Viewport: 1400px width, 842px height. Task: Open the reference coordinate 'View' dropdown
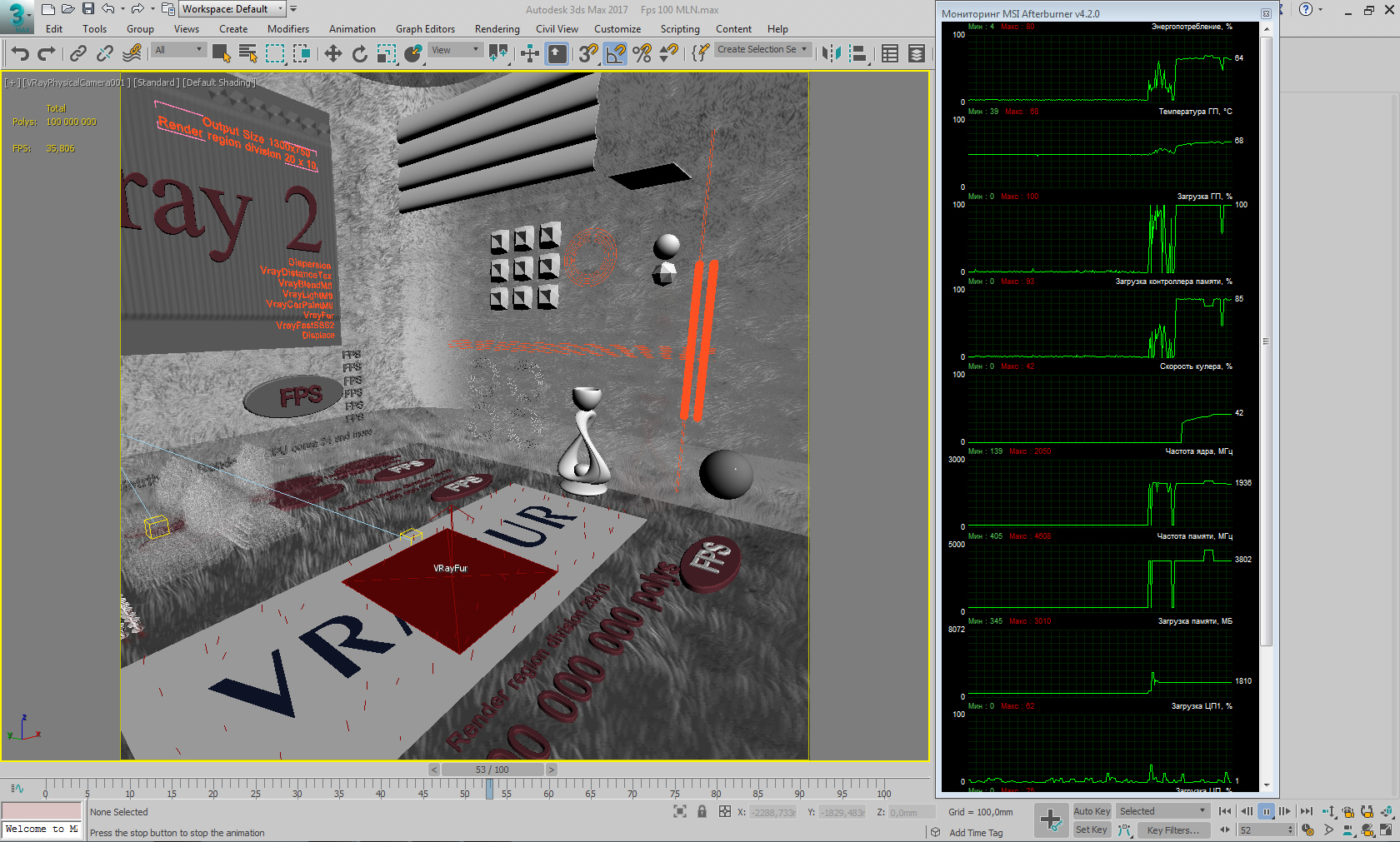[x=455, y=50]
